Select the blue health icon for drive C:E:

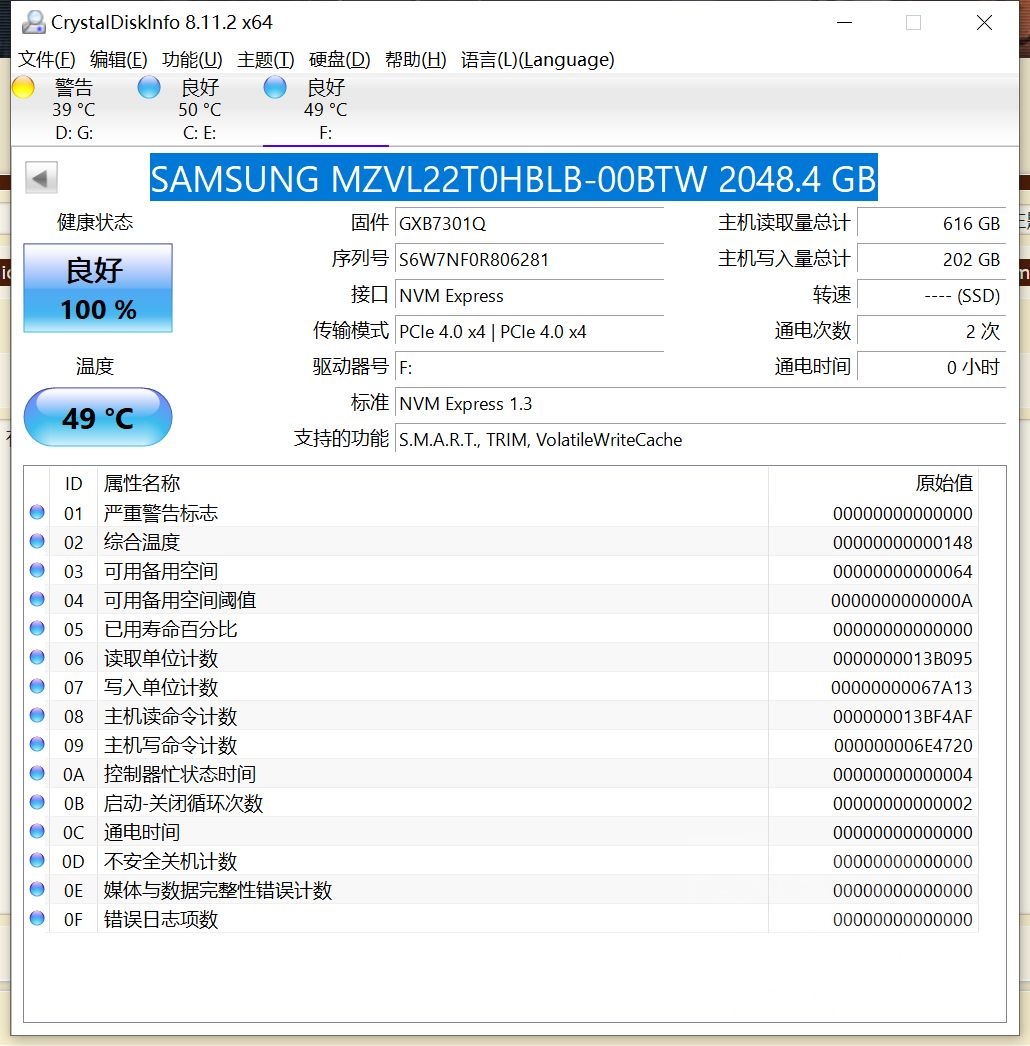(148, 87)
